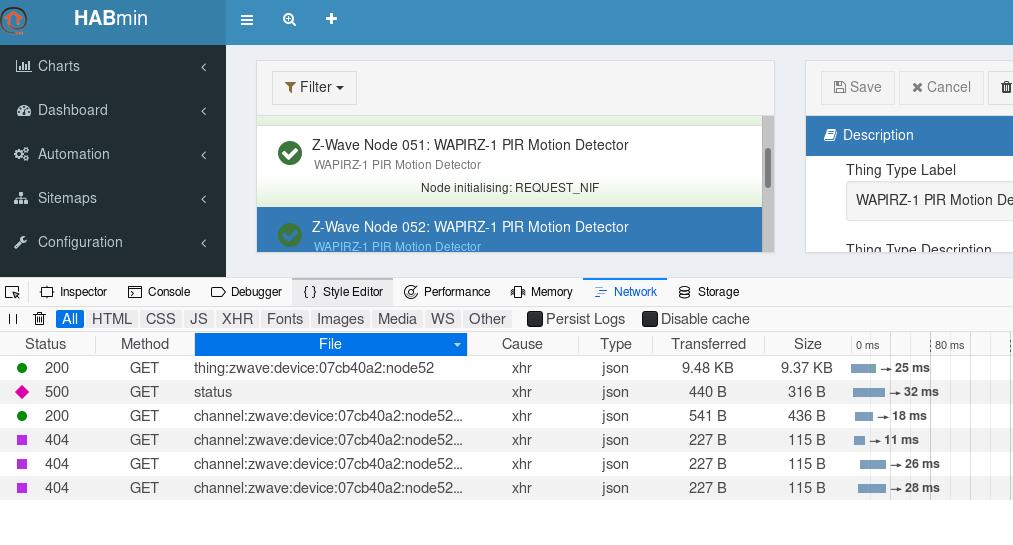Toggle the XHR network filter

237,319
